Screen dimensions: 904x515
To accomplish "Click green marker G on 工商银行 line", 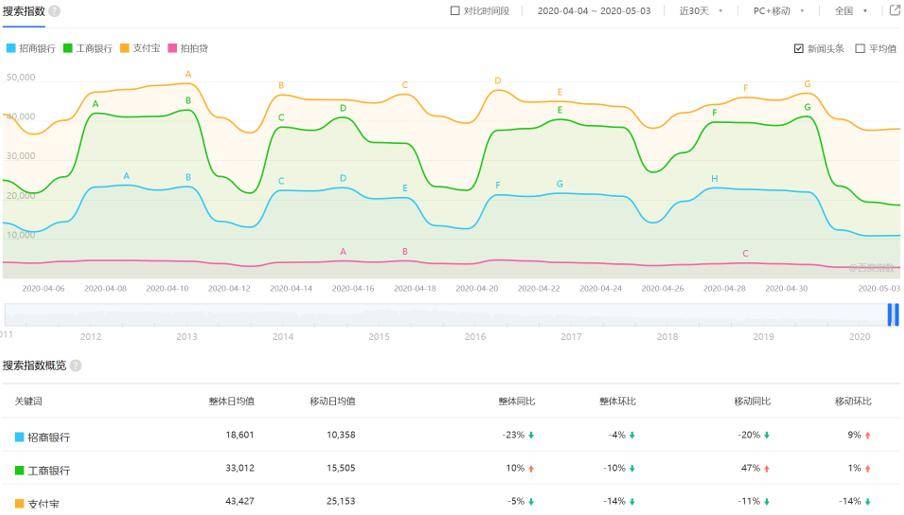I will click(807, 107).
